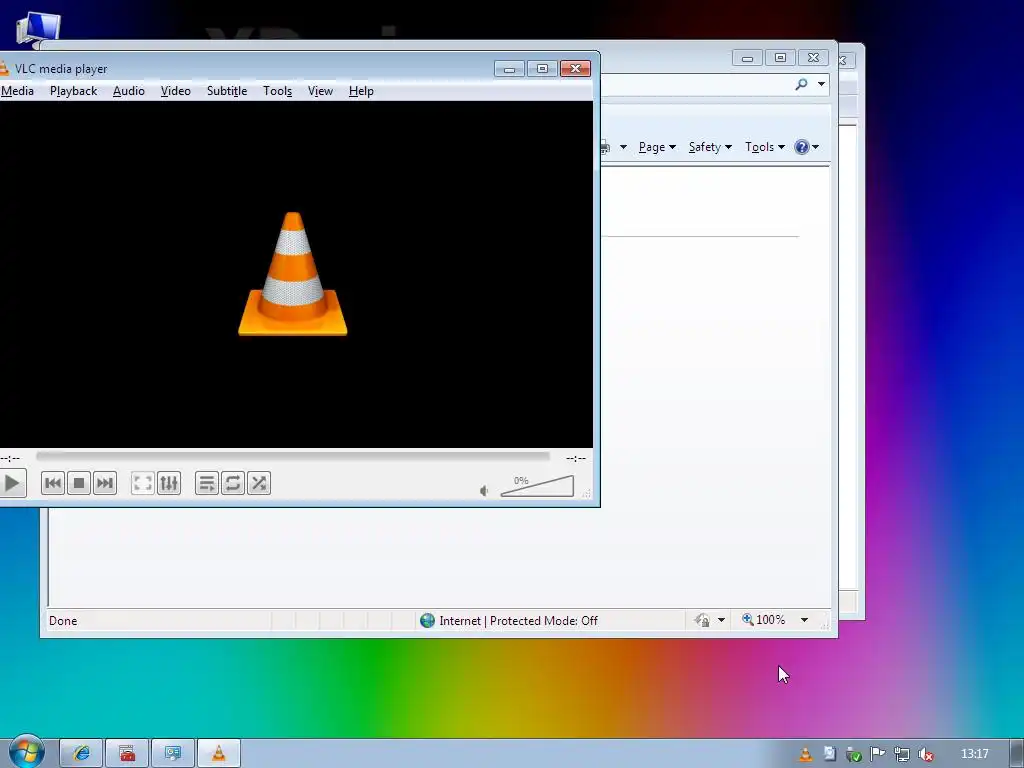Expand the Tools dropdown in Internet Explorer
Screen dimensions: 1024x768
(765, 147)
